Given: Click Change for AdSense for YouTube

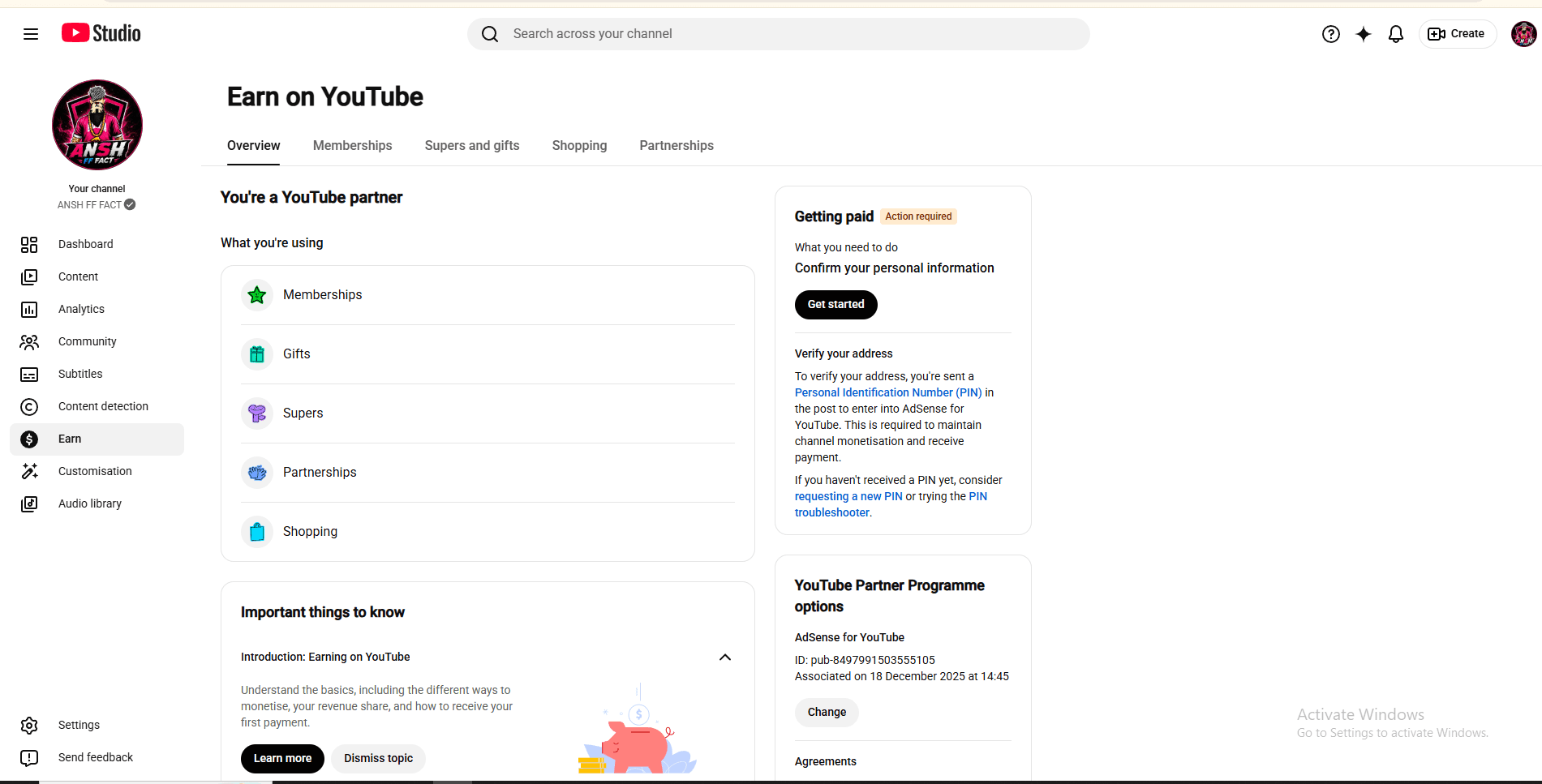Looking at the screenshot, I should [x=827, y=713].
